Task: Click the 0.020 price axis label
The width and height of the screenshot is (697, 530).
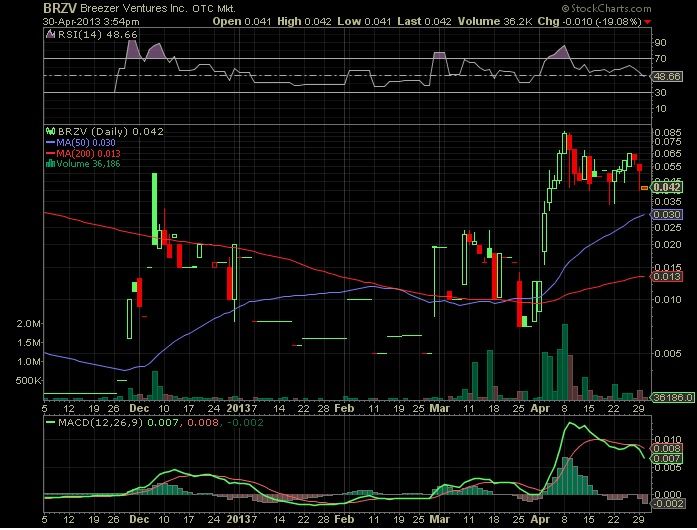Action: (668, 245)
